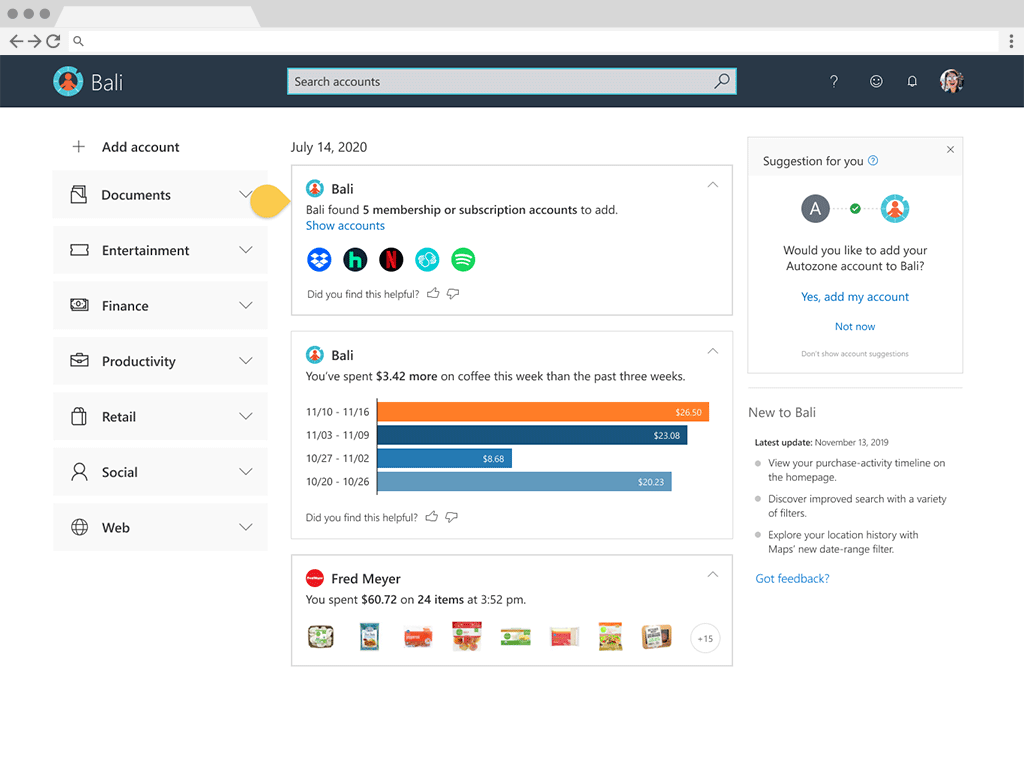Click the orange $26.50 bar
This screenshot has width=1024, height=768.
(x=543, y=412)
